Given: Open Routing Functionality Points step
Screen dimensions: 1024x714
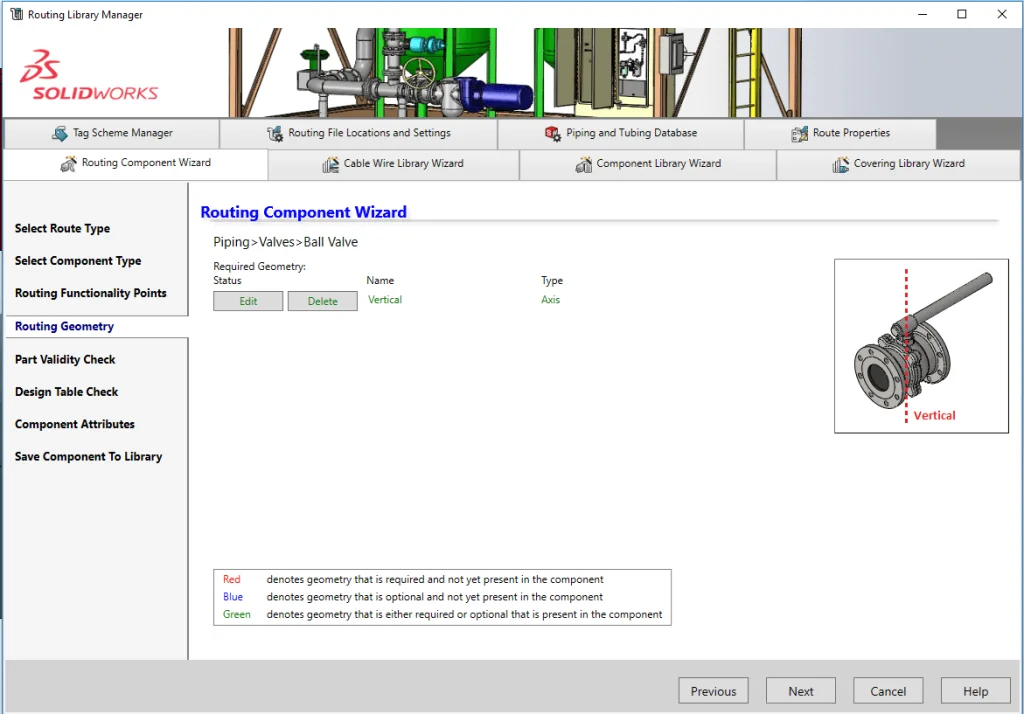Looking at the screenshot, I should click(x=90, y=293).
